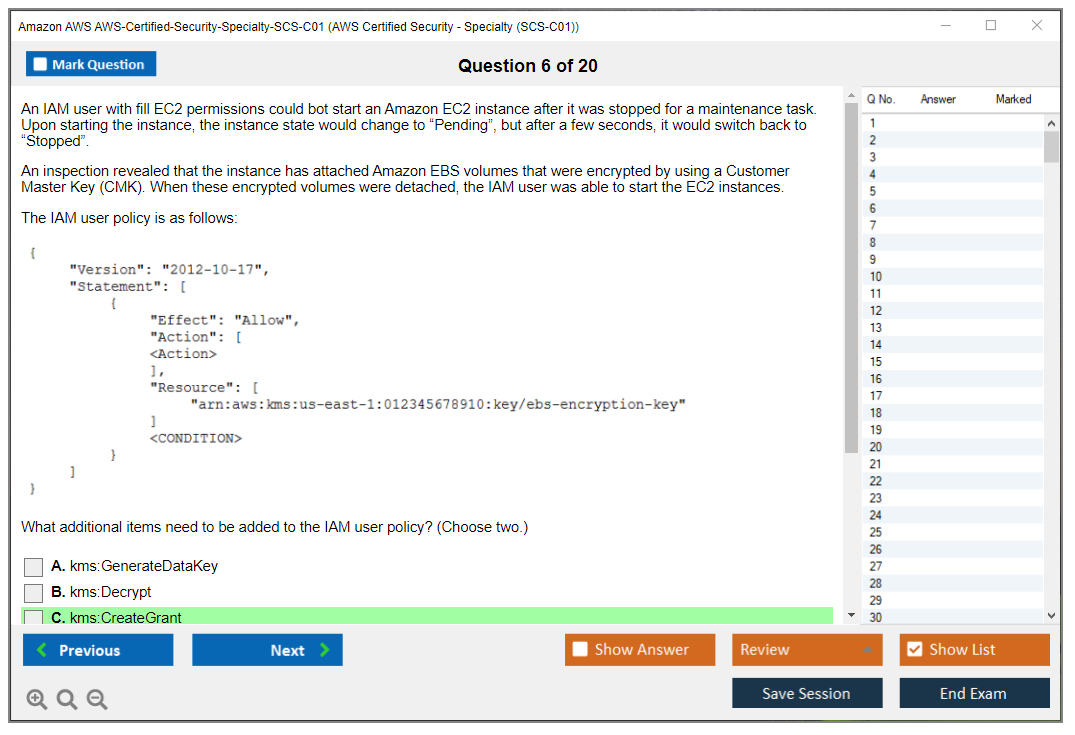Open the Review dropdown

coord(807,650)
